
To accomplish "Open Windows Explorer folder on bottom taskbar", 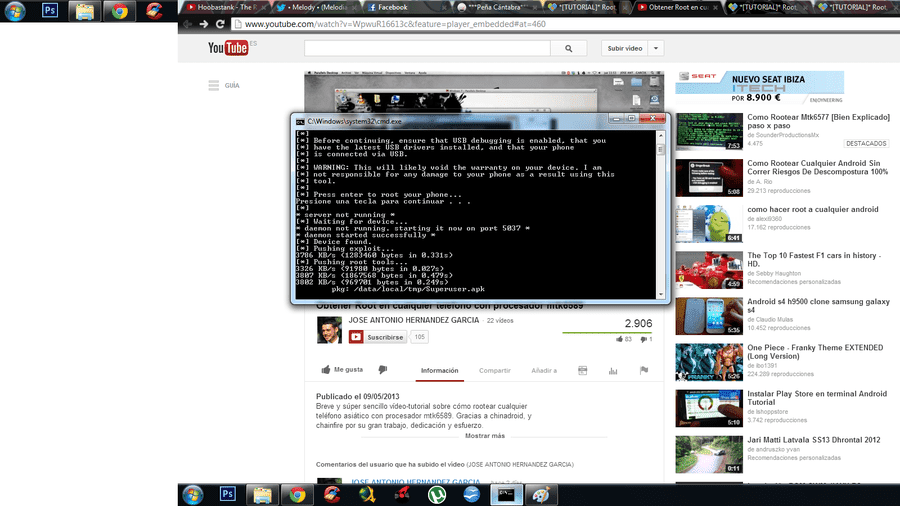I will click(x=262, y=495).
